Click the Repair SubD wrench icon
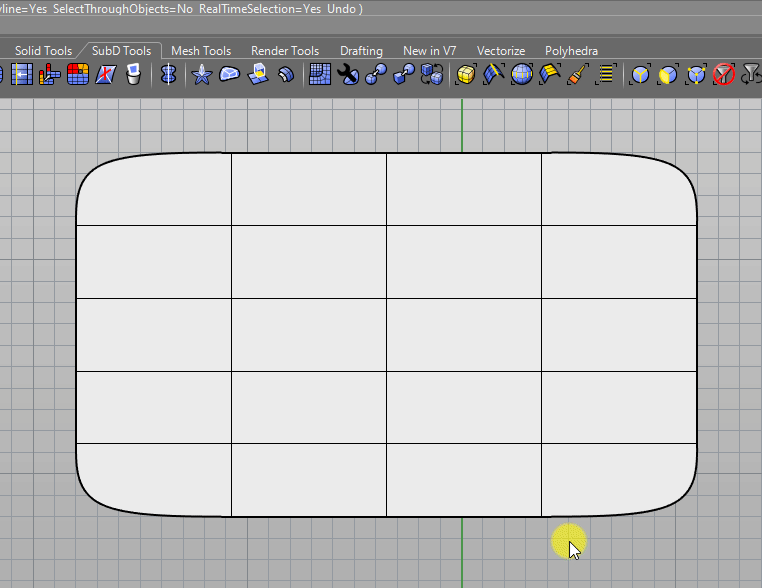762x588 pixels. tap(348, 74)
